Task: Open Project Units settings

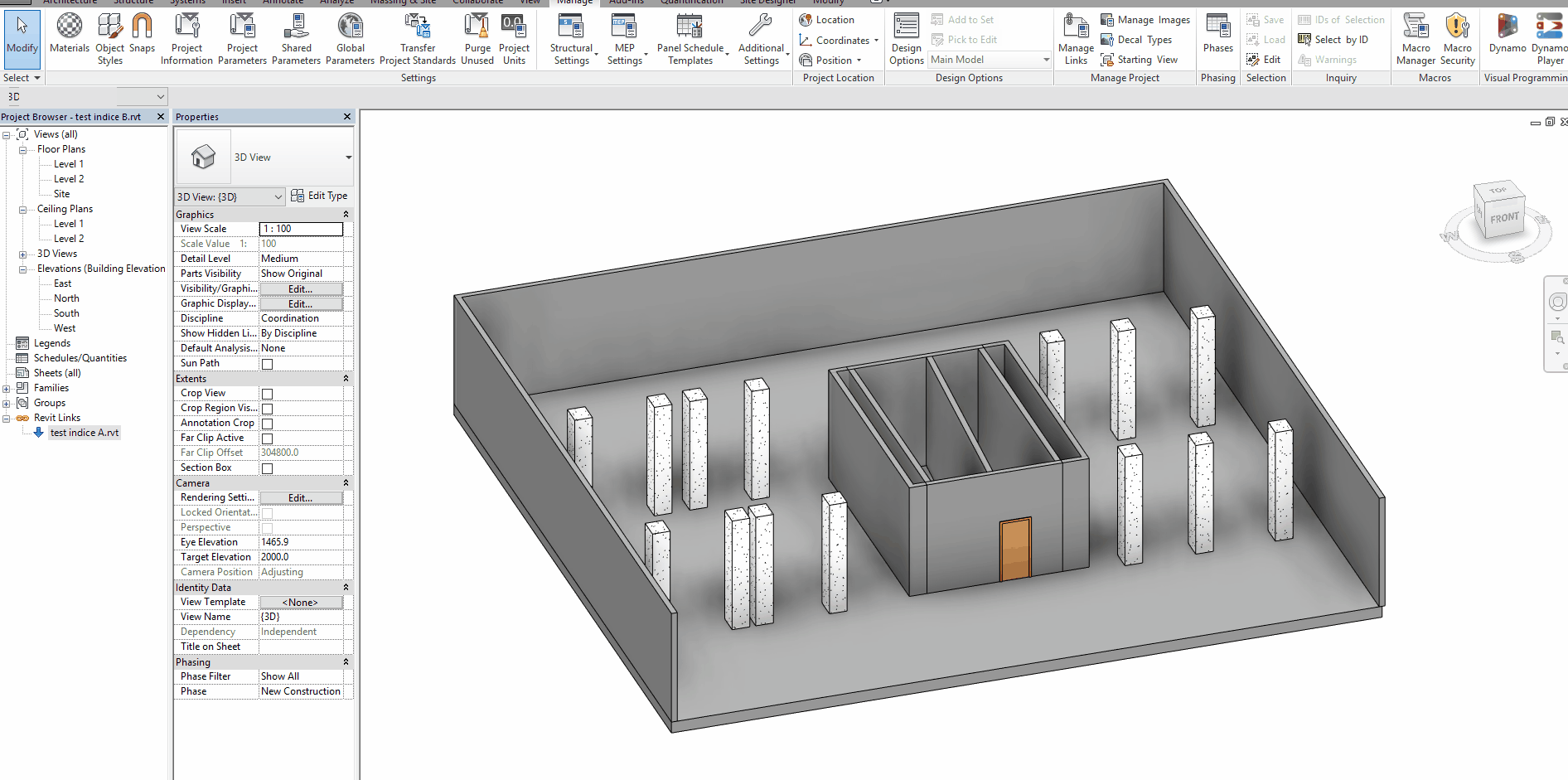Action: 514,37
